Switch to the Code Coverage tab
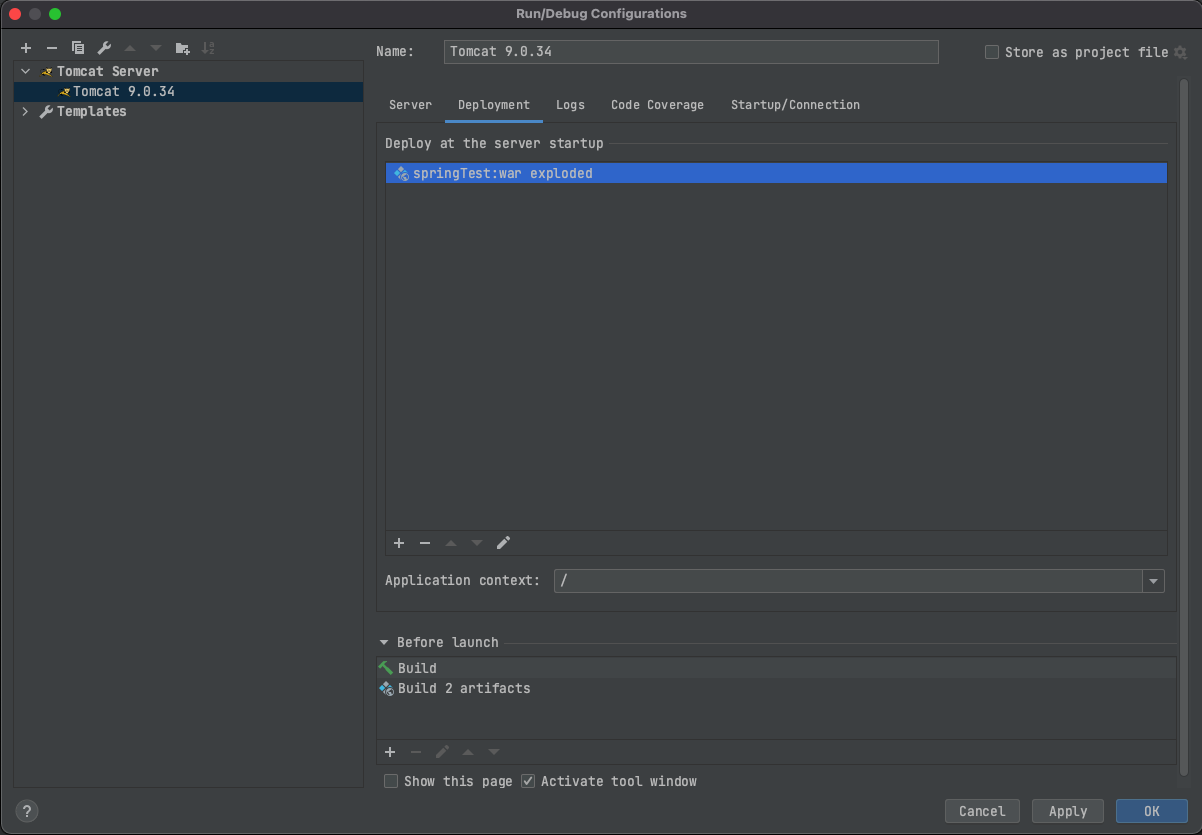 tap(657, 105)
